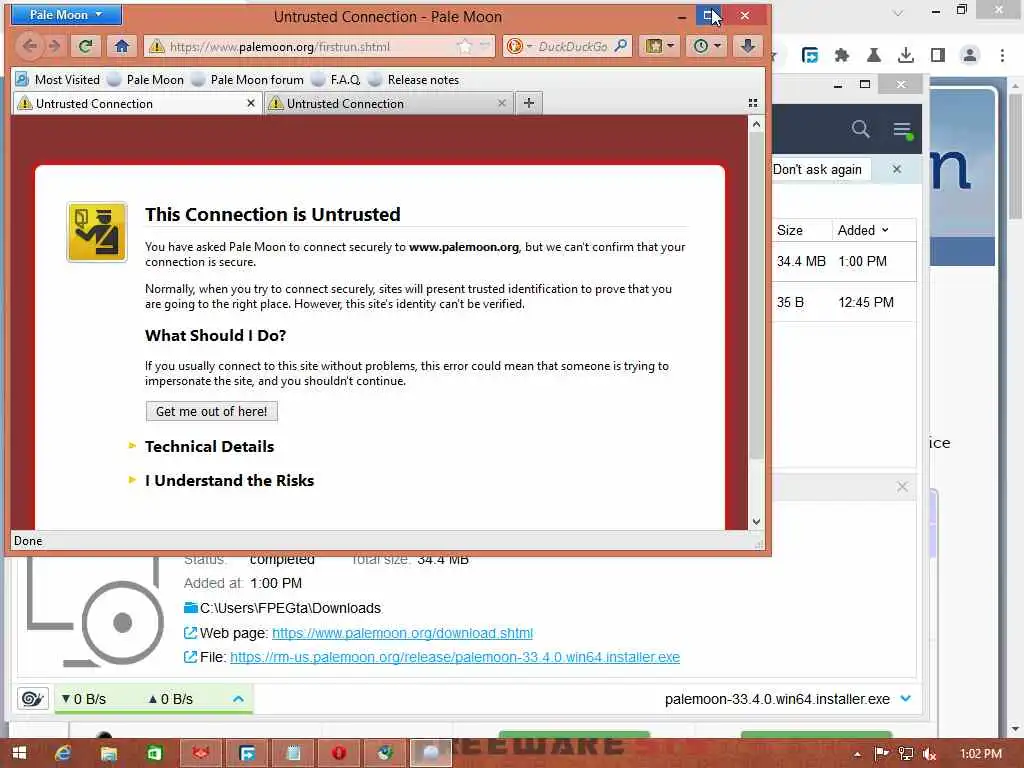The height and width of the screenshot is (768, 1024).
Task: Close the download details panel
Action: (x=902, y=487)
